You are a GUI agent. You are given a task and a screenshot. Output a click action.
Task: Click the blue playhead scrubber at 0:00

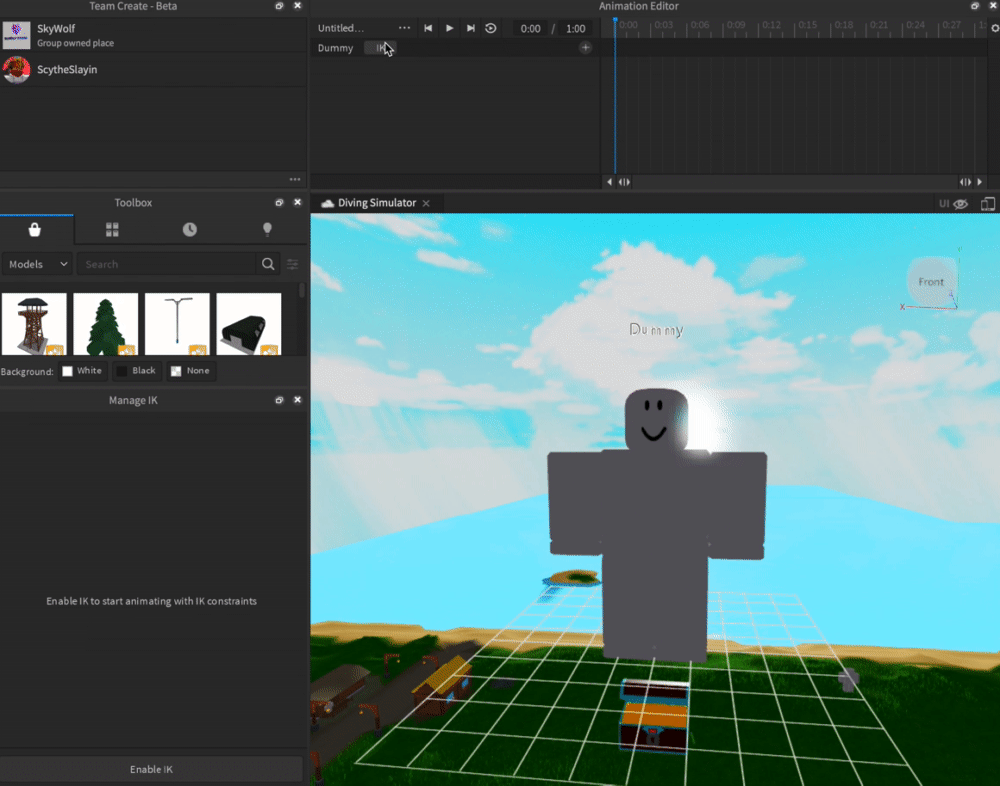615,21
